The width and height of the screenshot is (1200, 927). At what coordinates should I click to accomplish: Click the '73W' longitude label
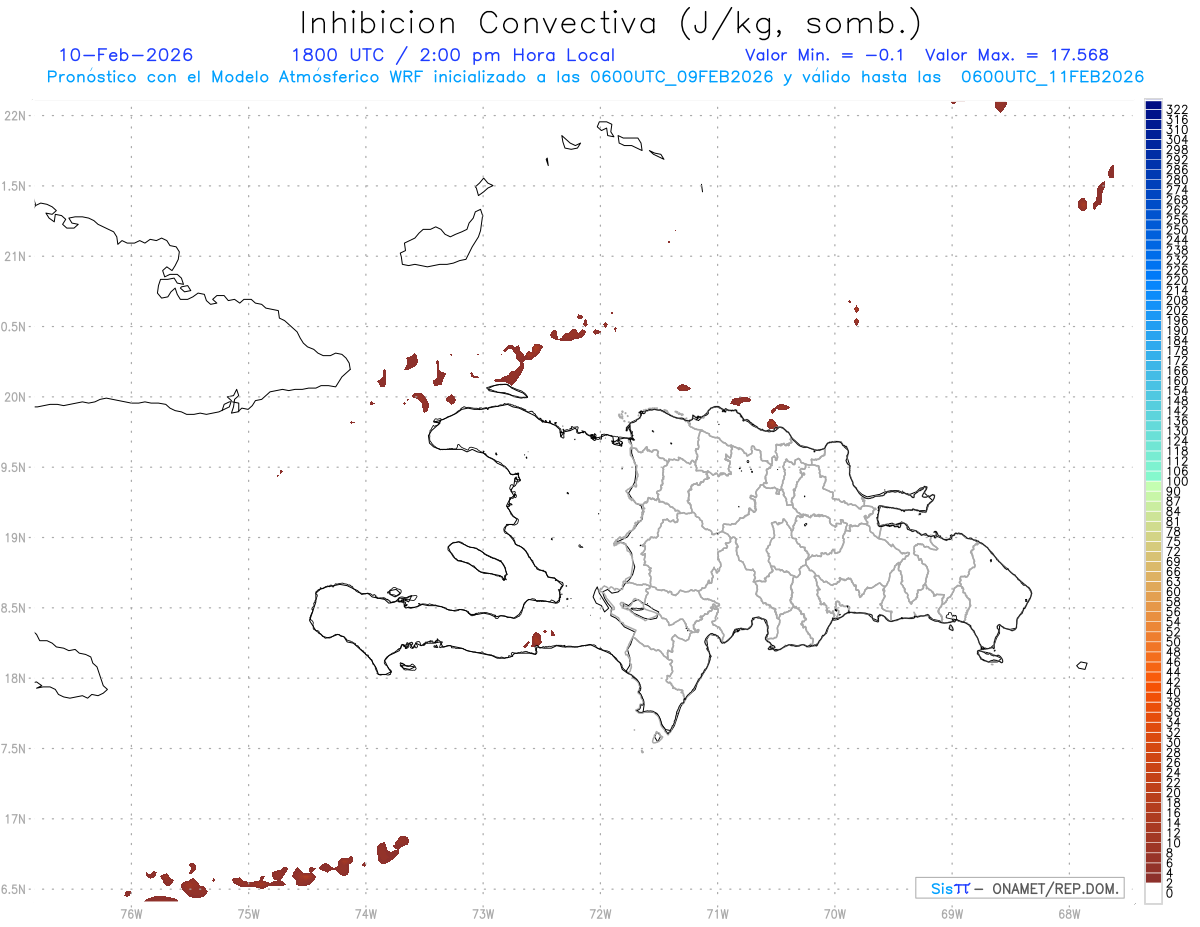pyautogui.click(x=483, y=913)
